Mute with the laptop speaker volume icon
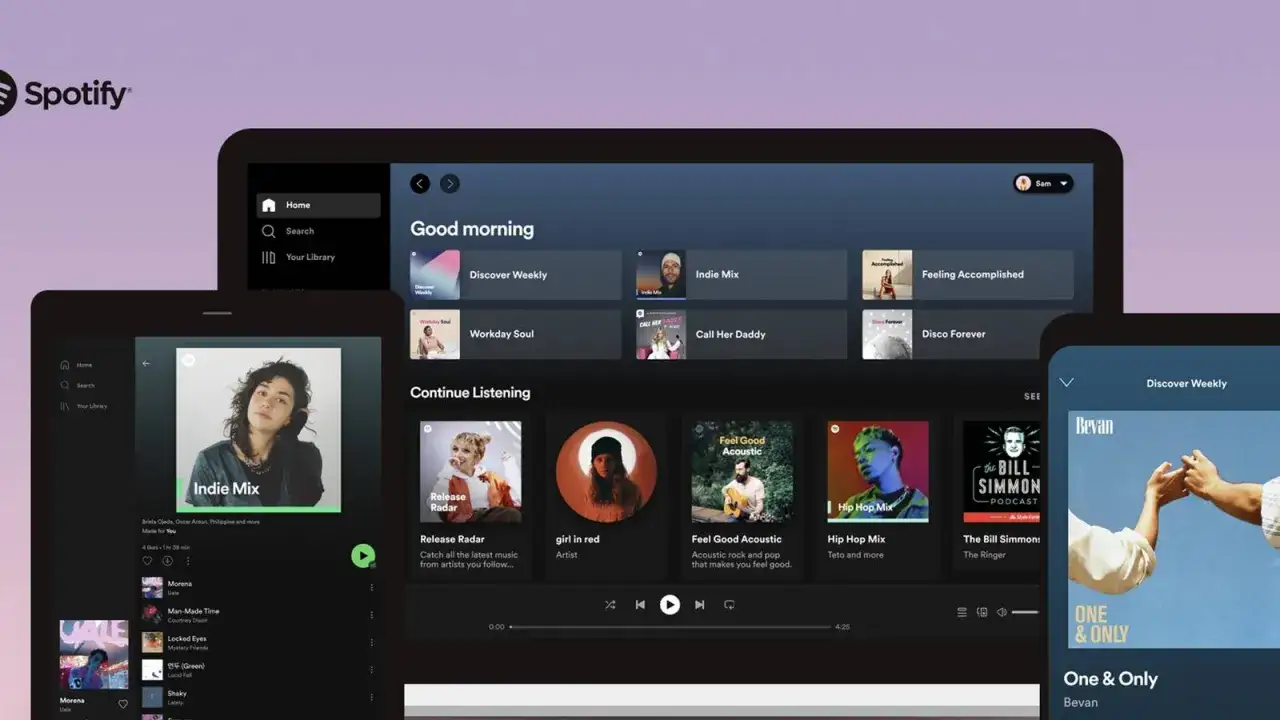The height and width of the screenshot is (720, 1280). point(1001,612)
